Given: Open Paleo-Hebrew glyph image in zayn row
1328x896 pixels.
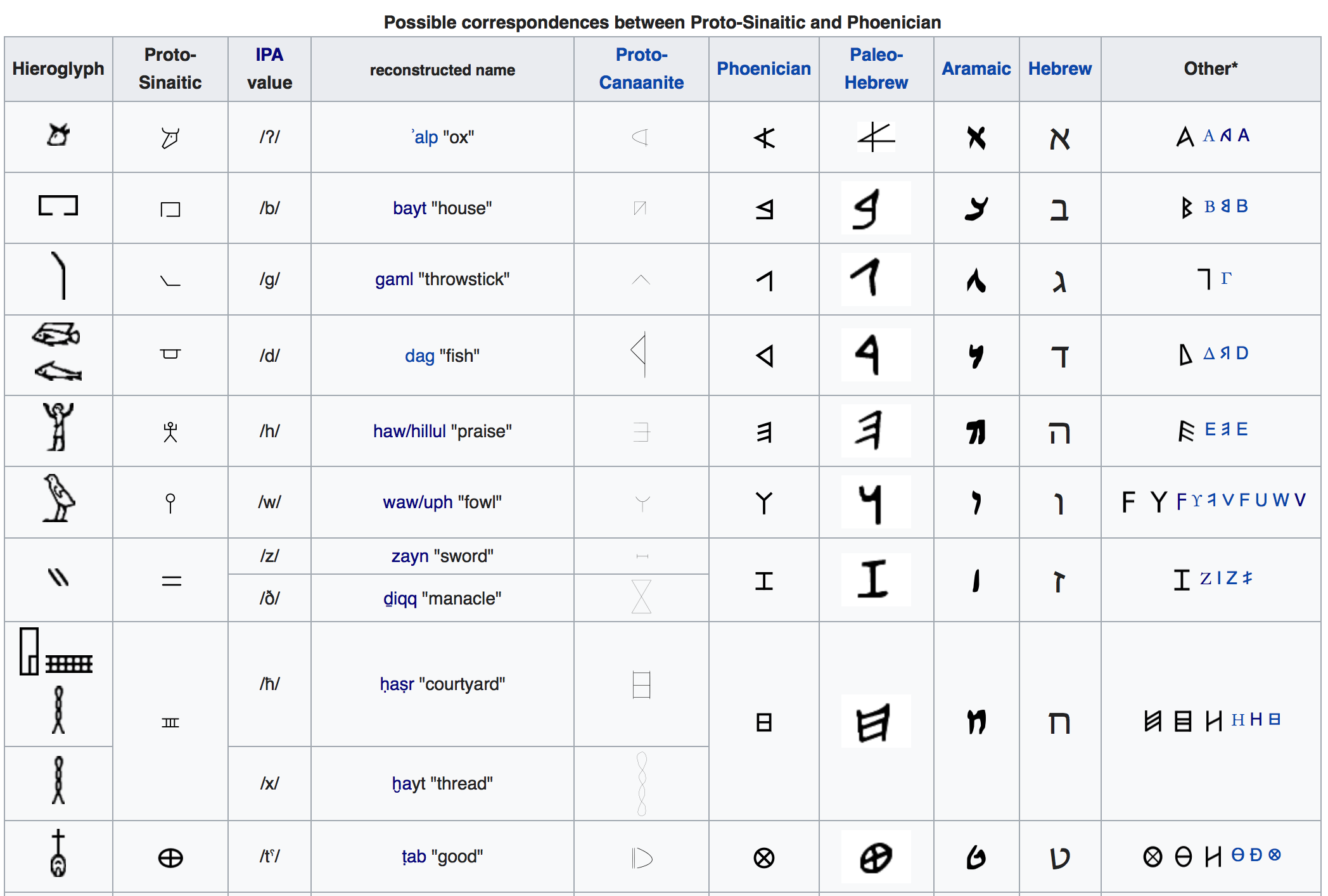Looking at the screenshot, I should (x=876, y=579).
